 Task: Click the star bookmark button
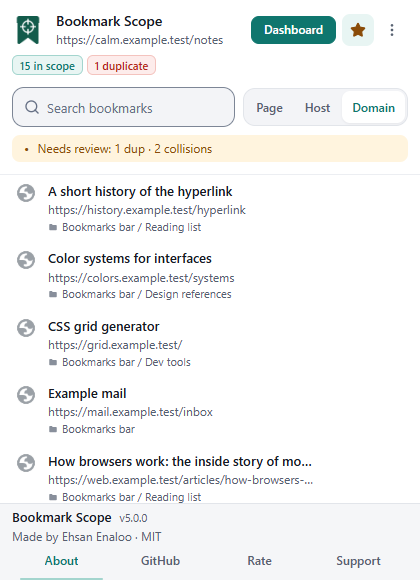coord(358,30)
